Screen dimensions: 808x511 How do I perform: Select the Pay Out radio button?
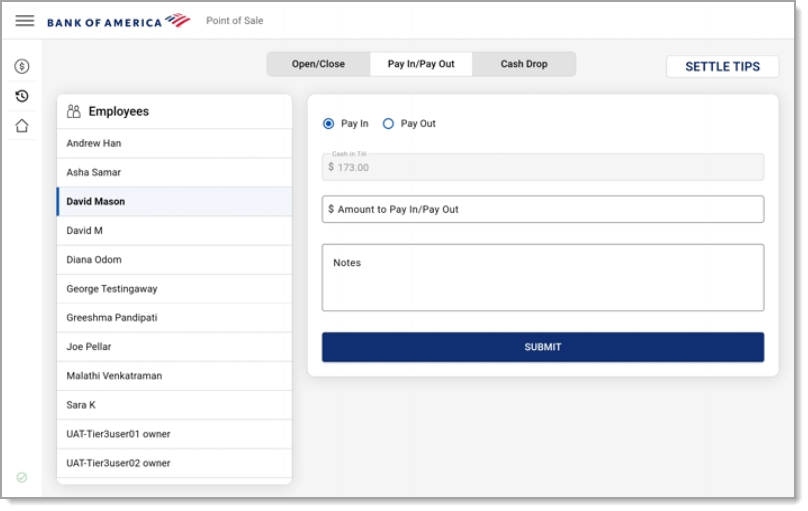[388, 124]
